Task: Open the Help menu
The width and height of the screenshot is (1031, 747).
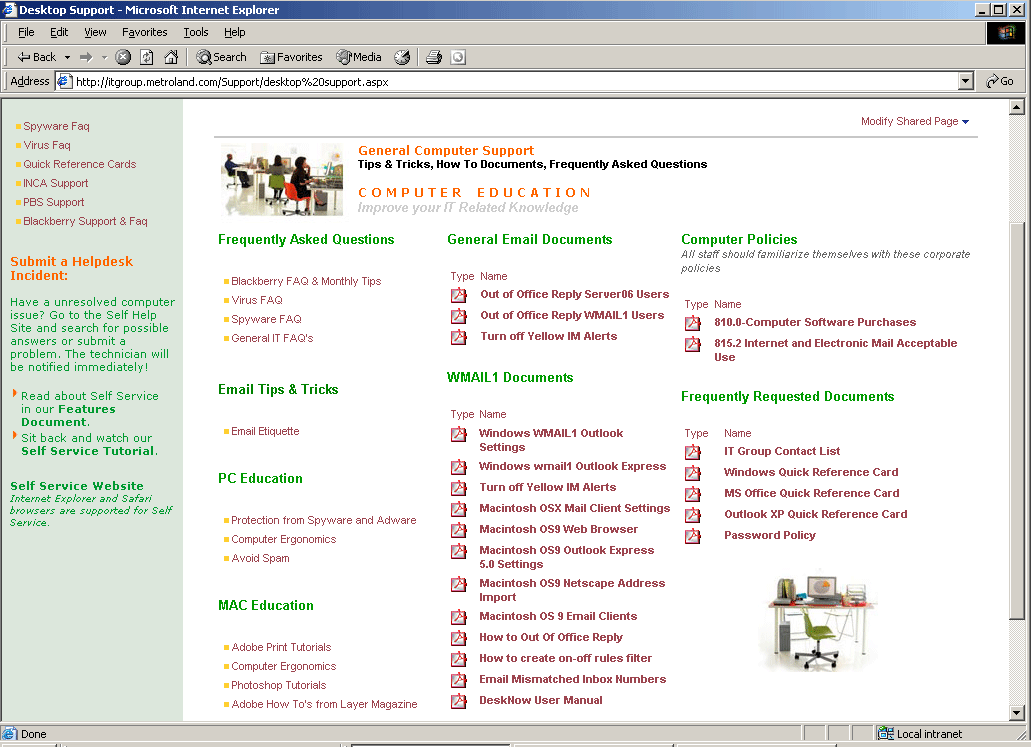Action: [235, 32]
